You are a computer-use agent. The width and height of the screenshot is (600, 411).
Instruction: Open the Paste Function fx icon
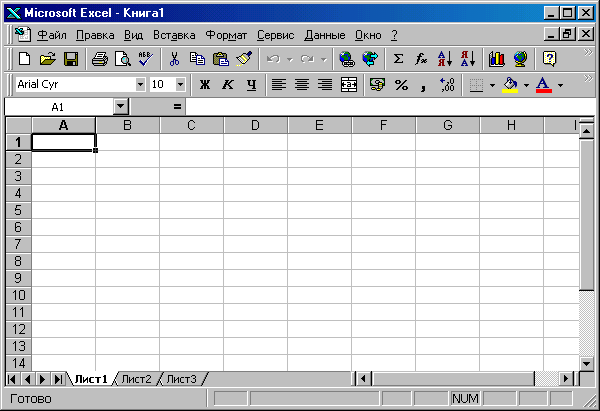421,59
